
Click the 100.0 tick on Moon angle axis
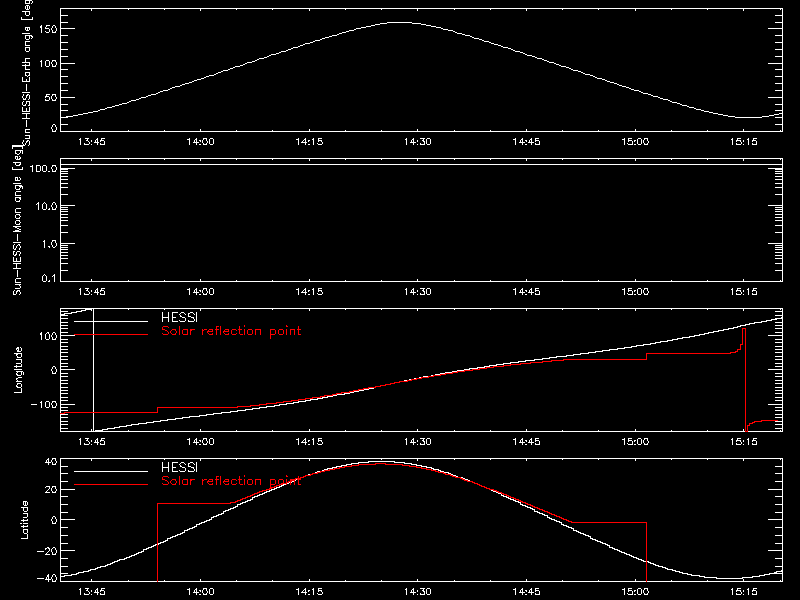[x=43, y=168]
